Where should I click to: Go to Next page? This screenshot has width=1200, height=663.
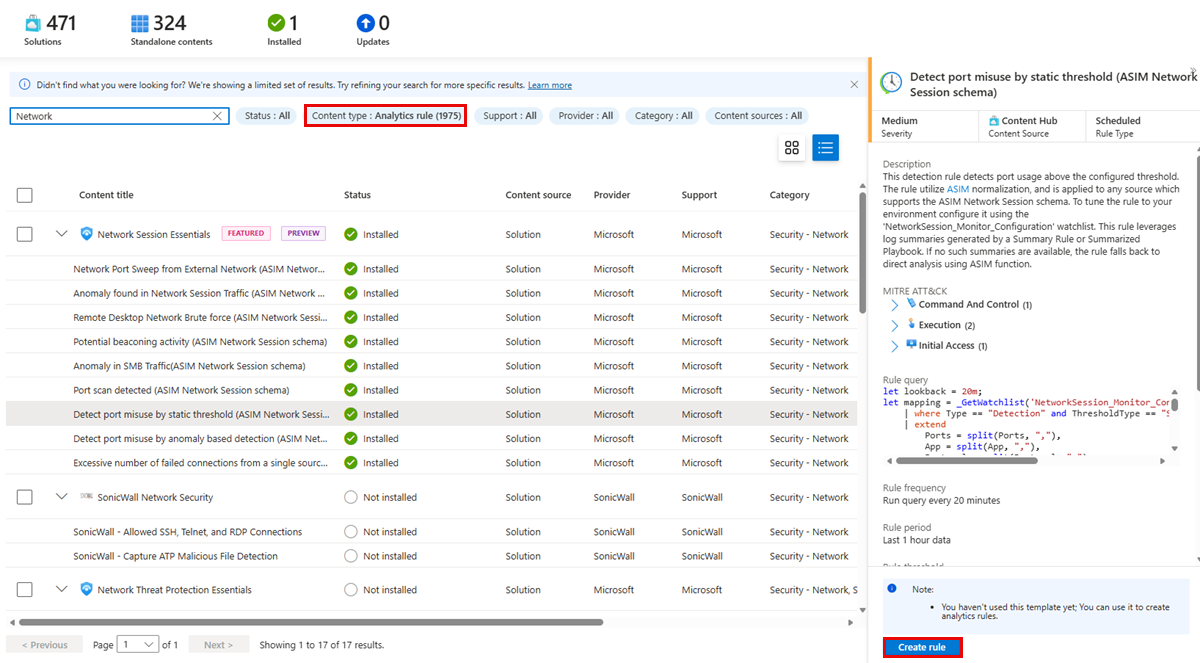pyautogui.click(x=218, y=645)
